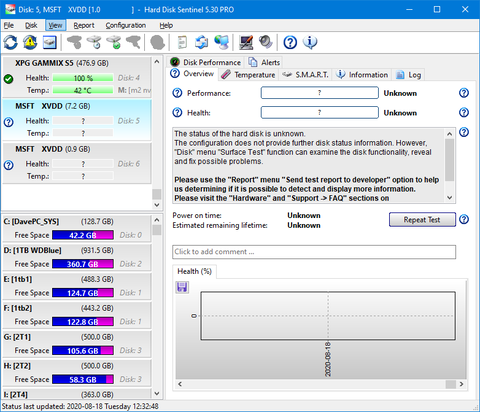Select the Overview tab
The image size is (480, 412).
(x=193, y=74)
